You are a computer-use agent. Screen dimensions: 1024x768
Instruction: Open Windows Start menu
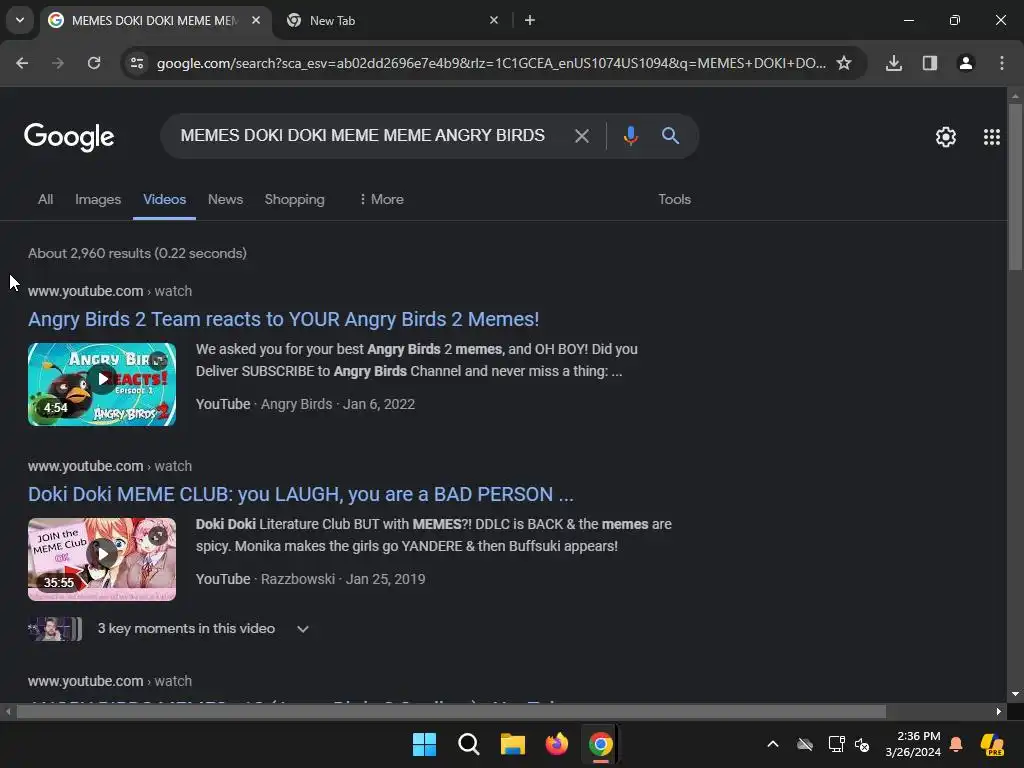tap(424, 744)
